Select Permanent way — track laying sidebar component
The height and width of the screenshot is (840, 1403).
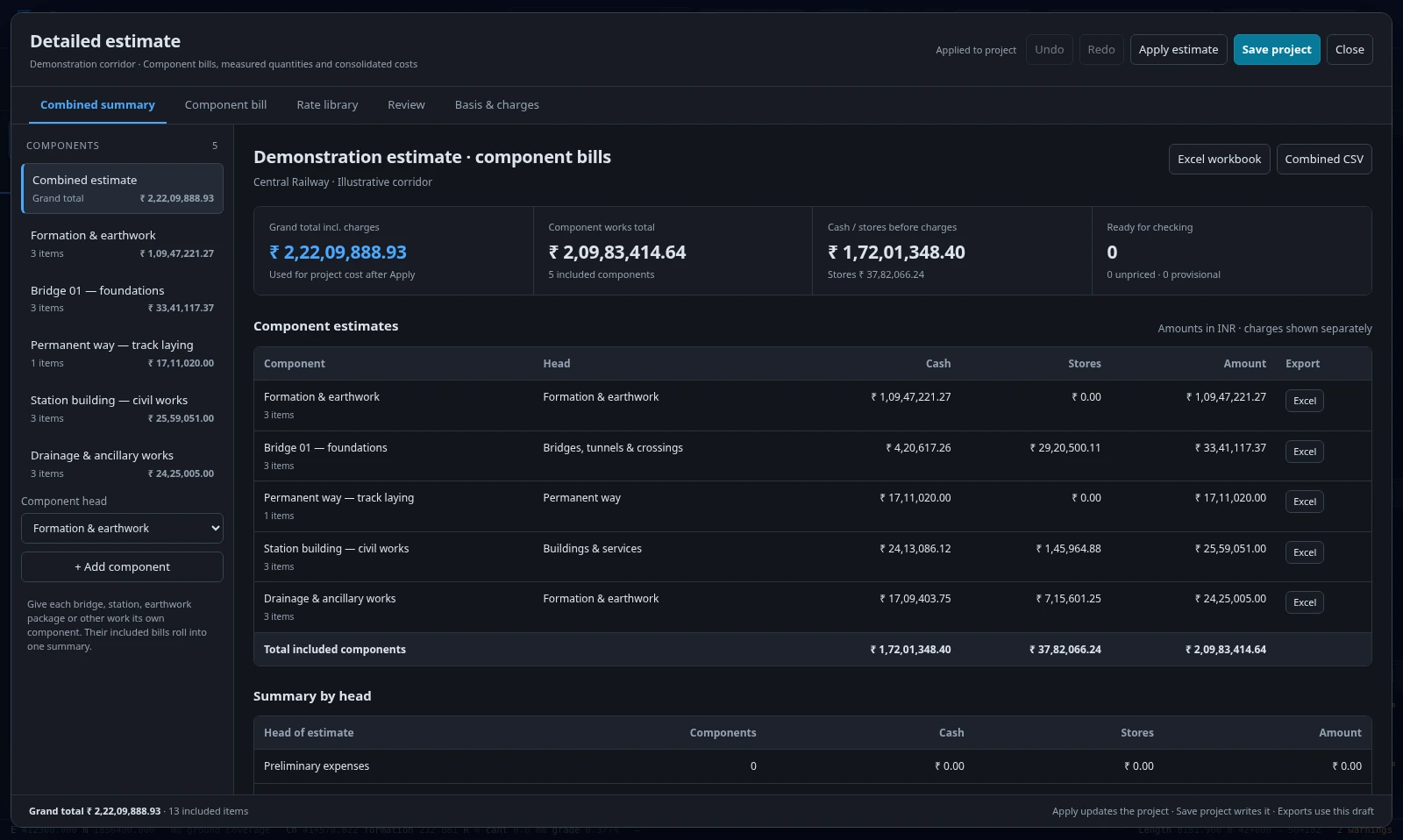click(122, 353)
